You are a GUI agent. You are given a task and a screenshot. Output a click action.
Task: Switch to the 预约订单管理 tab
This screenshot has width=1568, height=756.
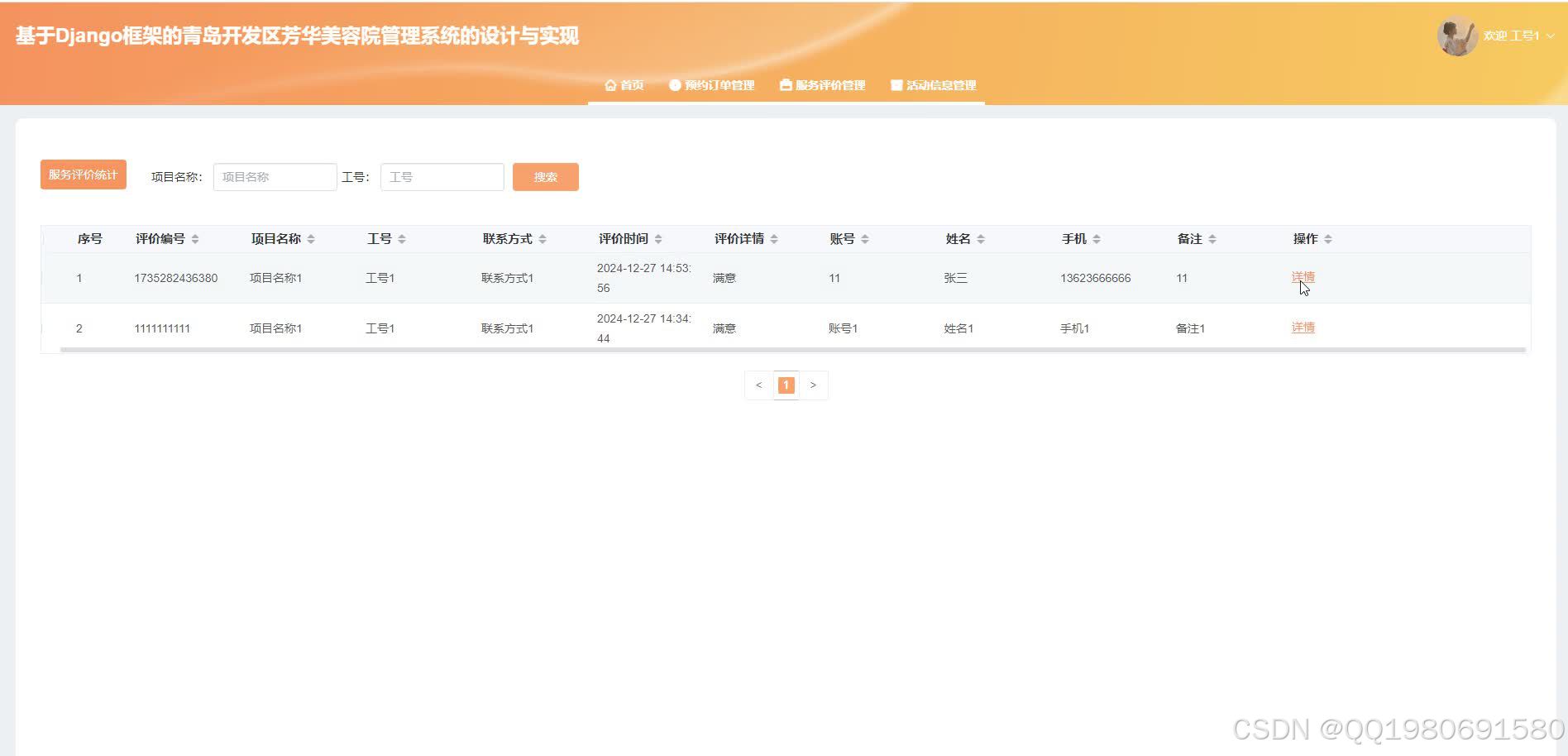pyautogui.click(x=718, y=84)
